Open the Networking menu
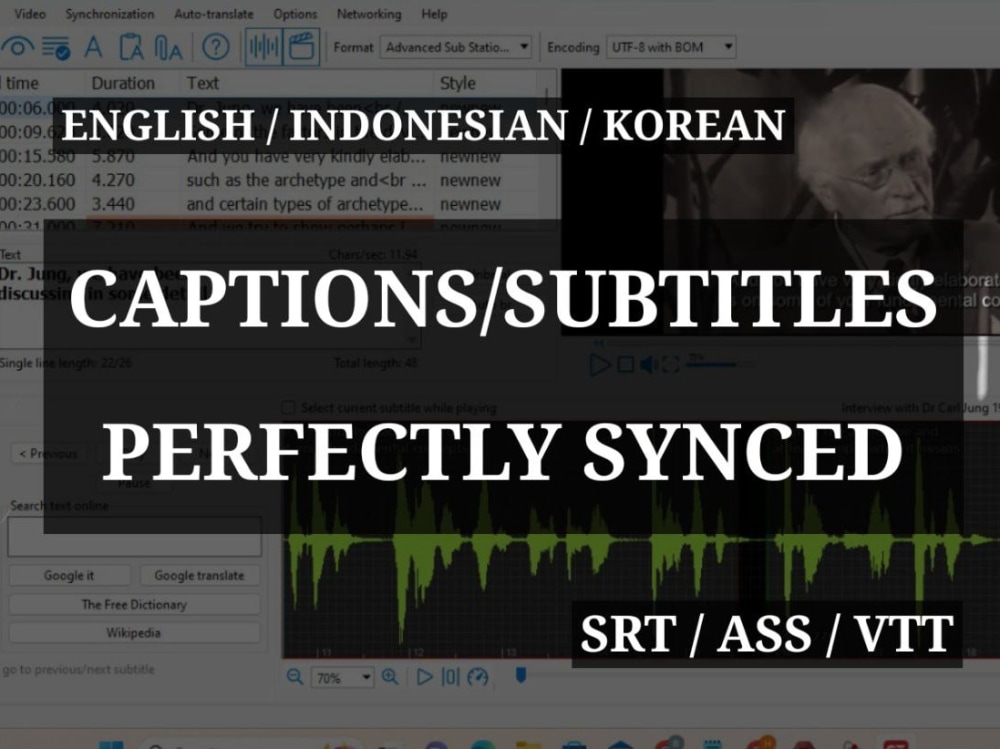The image size is (1000, 749). pyautogui.click(x=369, y=13)
